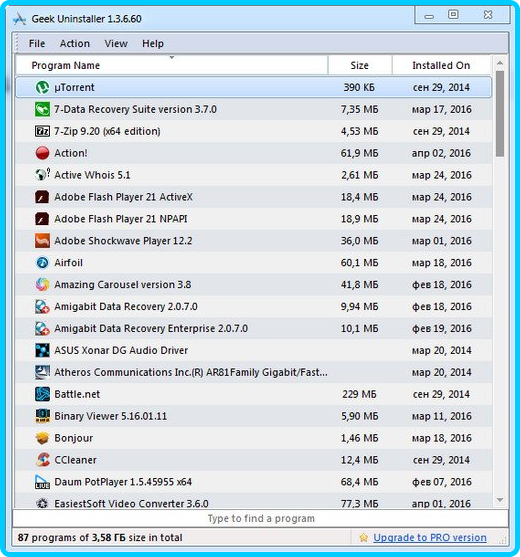Click the Amazing Carousel icon

pyautogui.click(x=42, y=285)
